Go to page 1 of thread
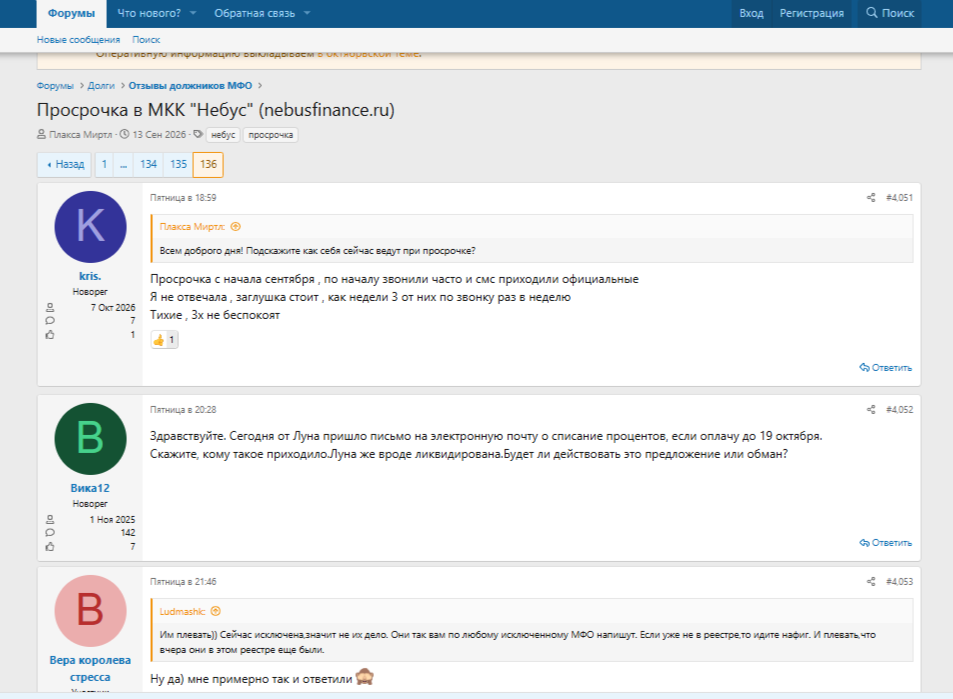Viewport: 953px width, 699px height. point(104,165)
